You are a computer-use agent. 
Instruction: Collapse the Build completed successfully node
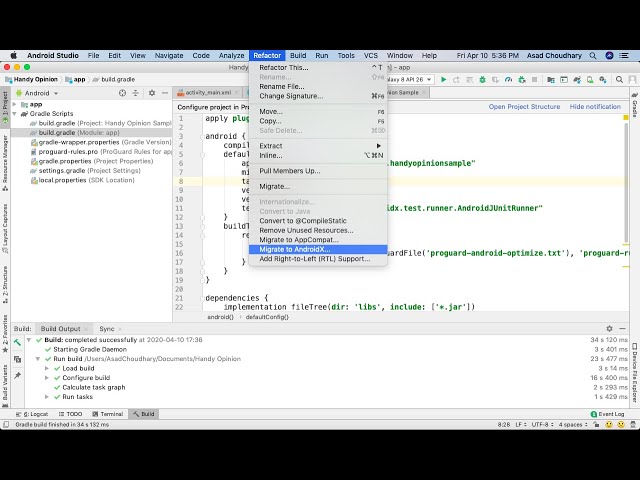tap(29, 340)
